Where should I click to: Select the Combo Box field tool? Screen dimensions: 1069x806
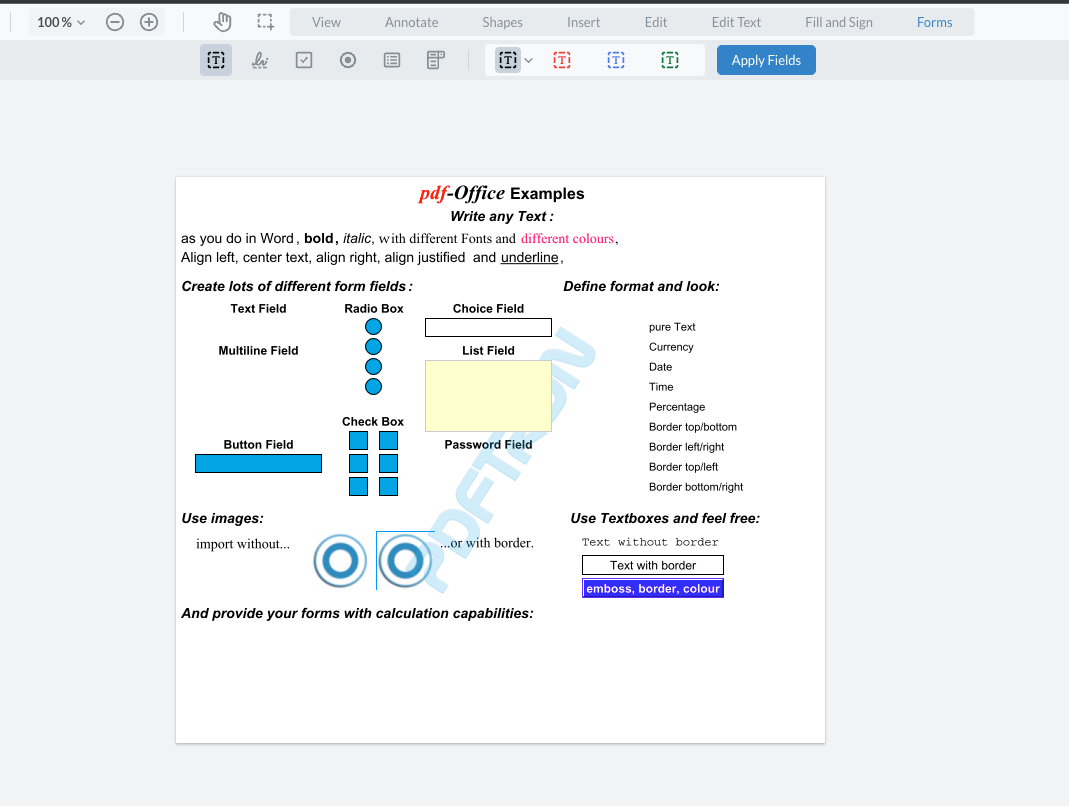coord(435,60)
